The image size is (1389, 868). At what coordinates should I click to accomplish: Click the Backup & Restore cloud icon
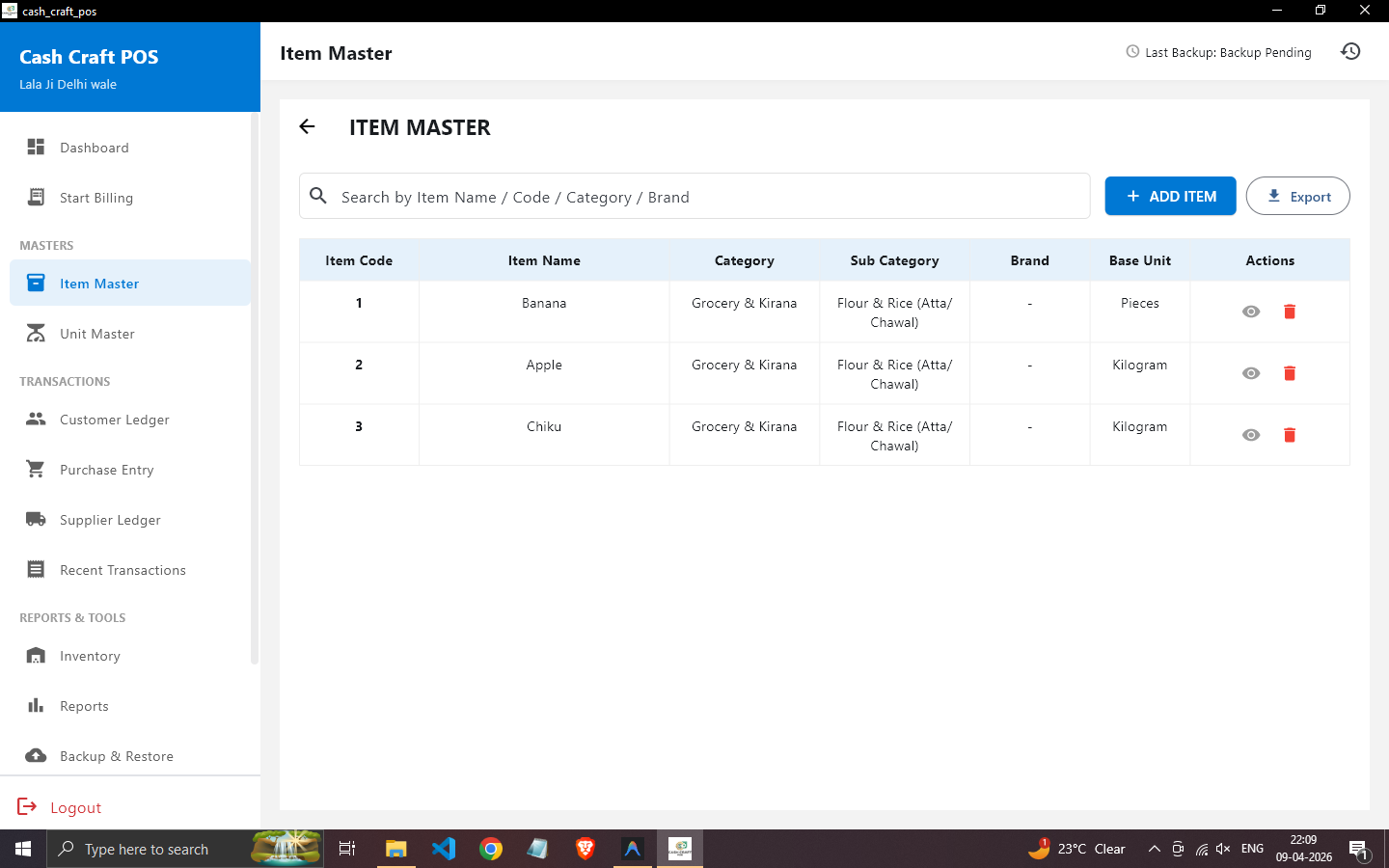coord(36,755)
